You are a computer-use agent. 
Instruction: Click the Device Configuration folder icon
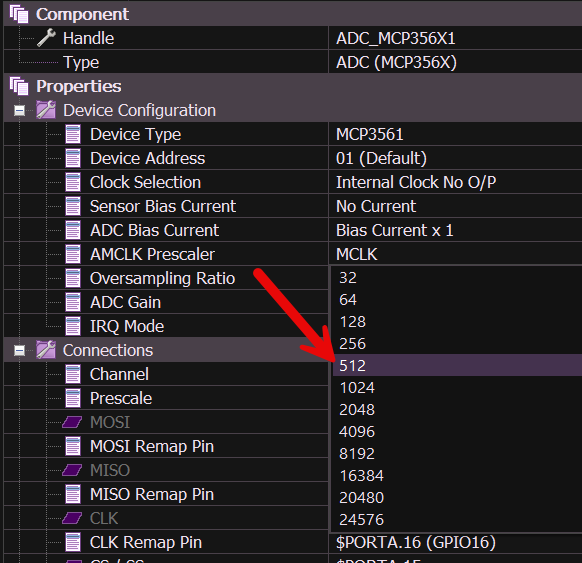(x=46, y=110)
